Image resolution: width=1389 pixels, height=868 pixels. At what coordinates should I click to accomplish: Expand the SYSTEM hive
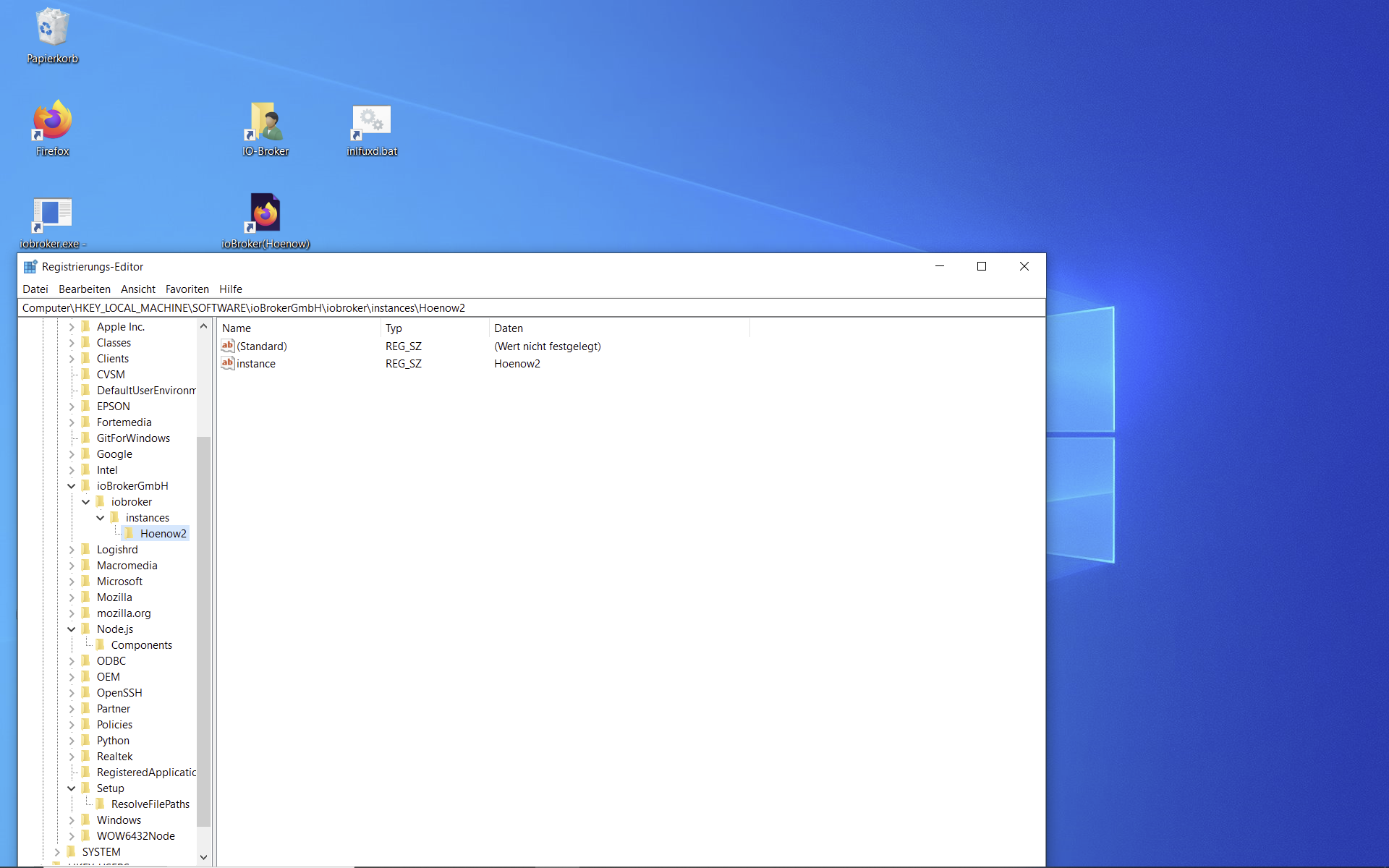tap(57, 852)
